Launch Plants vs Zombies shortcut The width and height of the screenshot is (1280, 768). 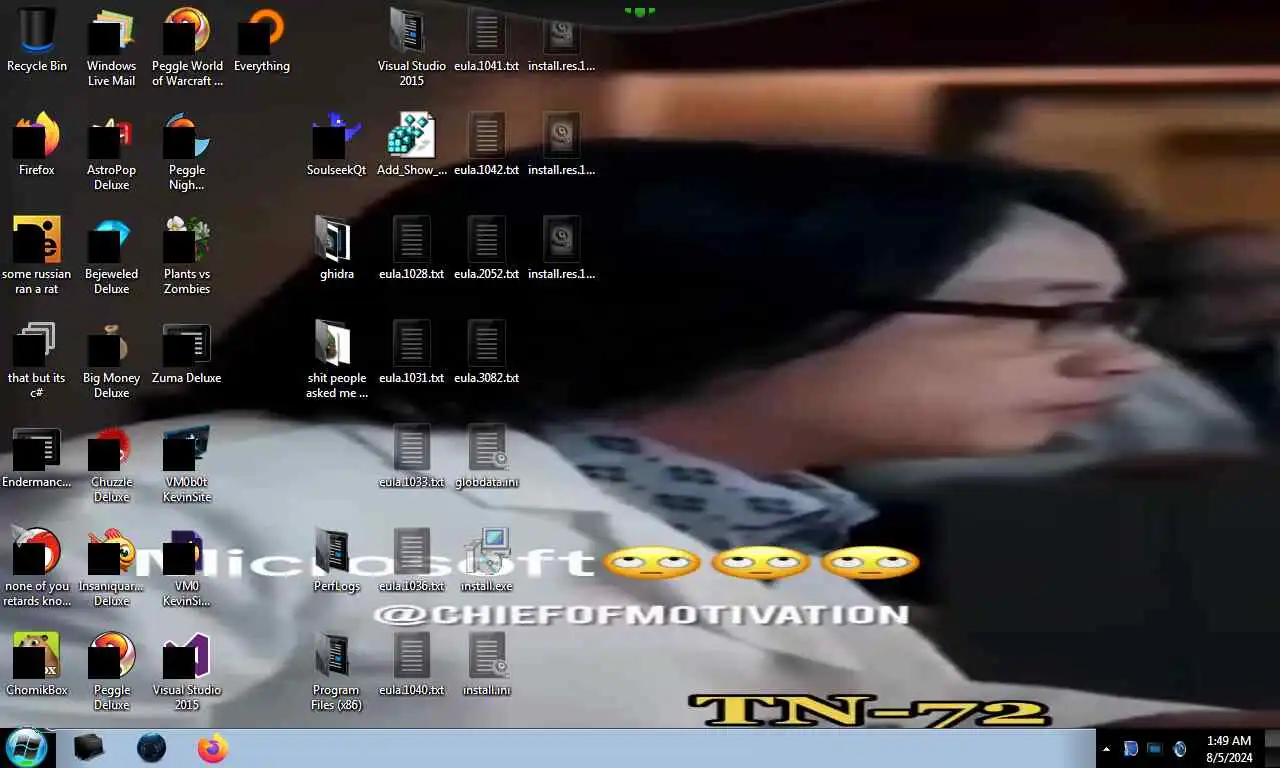click(x=187, y=255)
